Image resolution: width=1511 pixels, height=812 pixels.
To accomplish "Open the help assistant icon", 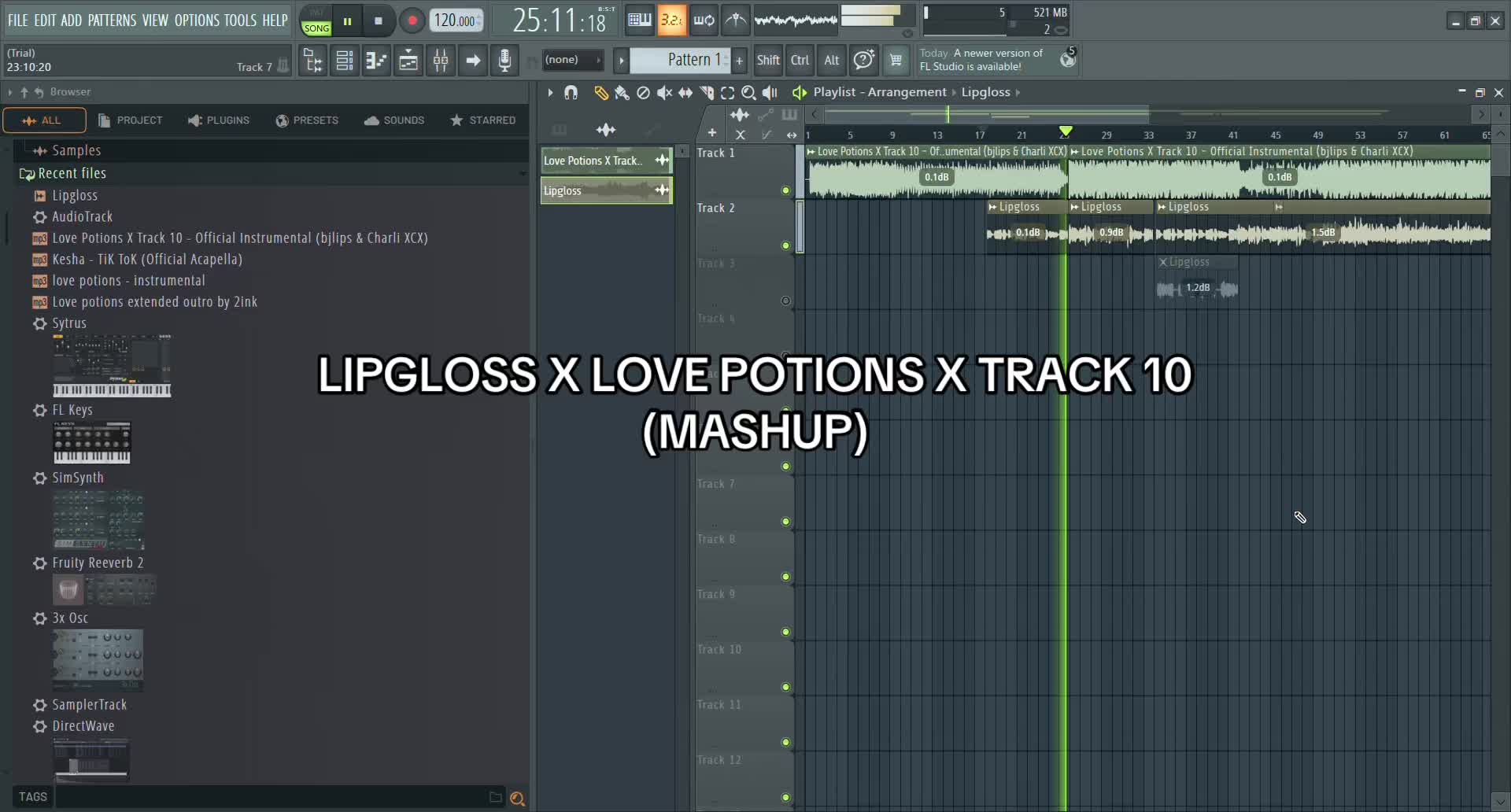I will click(x=863, y=60).
